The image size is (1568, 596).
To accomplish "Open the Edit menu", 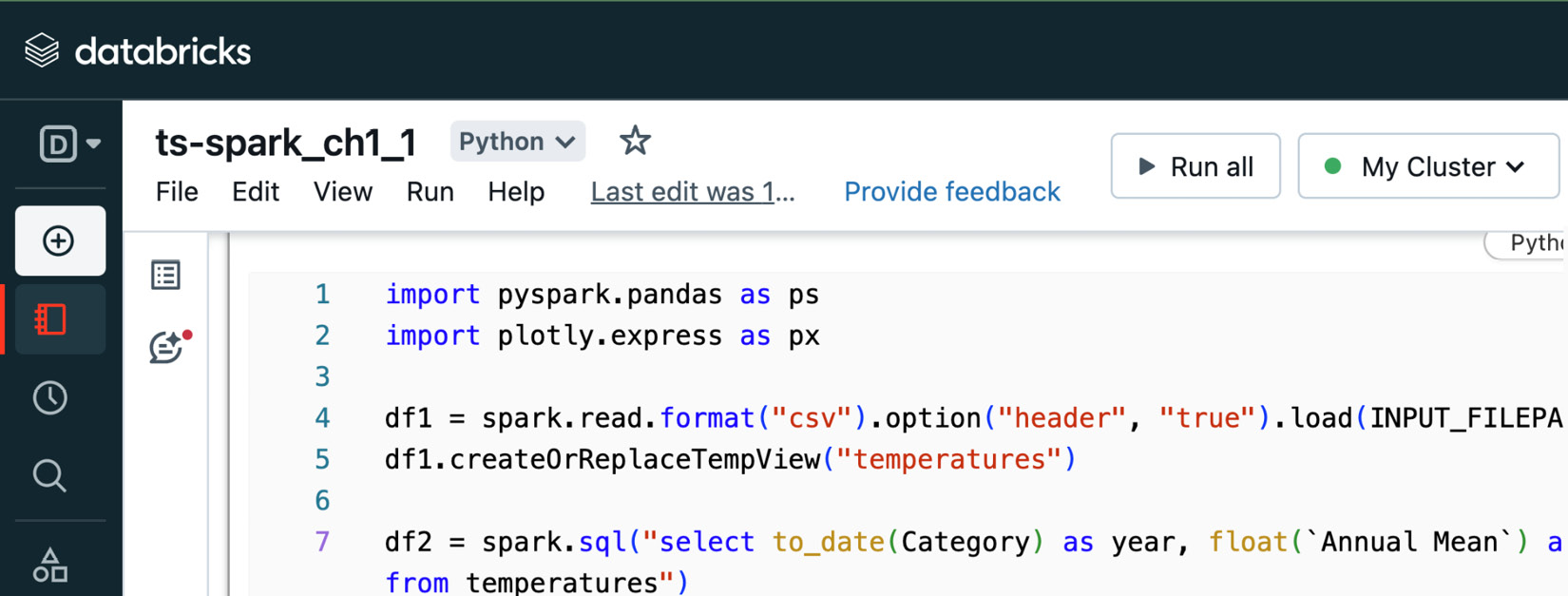I will pos(256,192).
